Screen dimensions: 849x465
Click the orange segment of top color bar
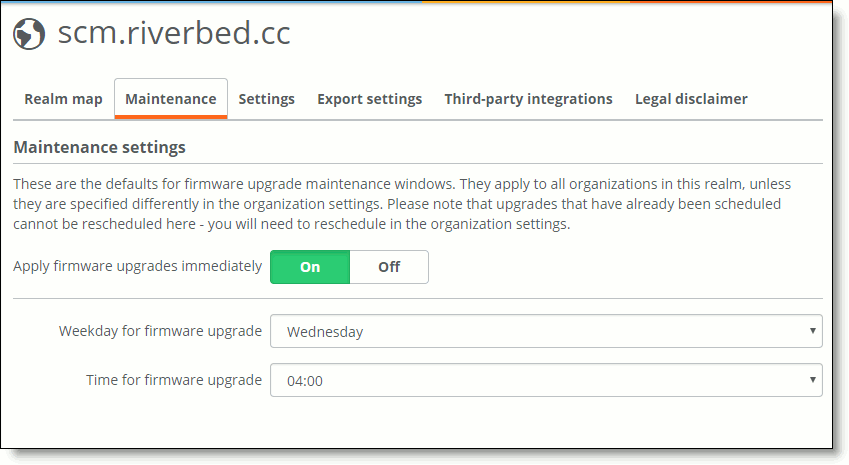pos(525,2)
